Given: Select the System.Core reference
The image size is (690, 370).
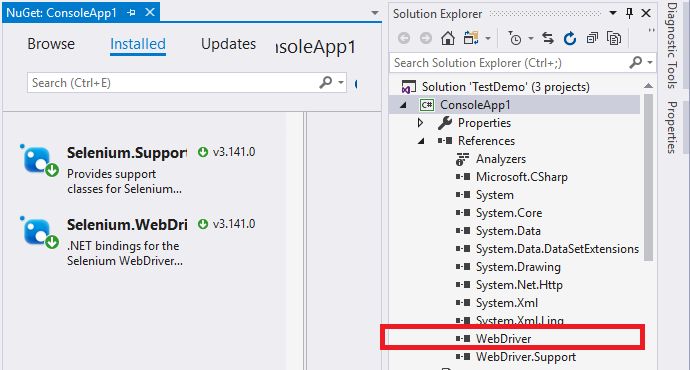Looking at the screenshot, I should pyautogui.click(x=509, y=213).
